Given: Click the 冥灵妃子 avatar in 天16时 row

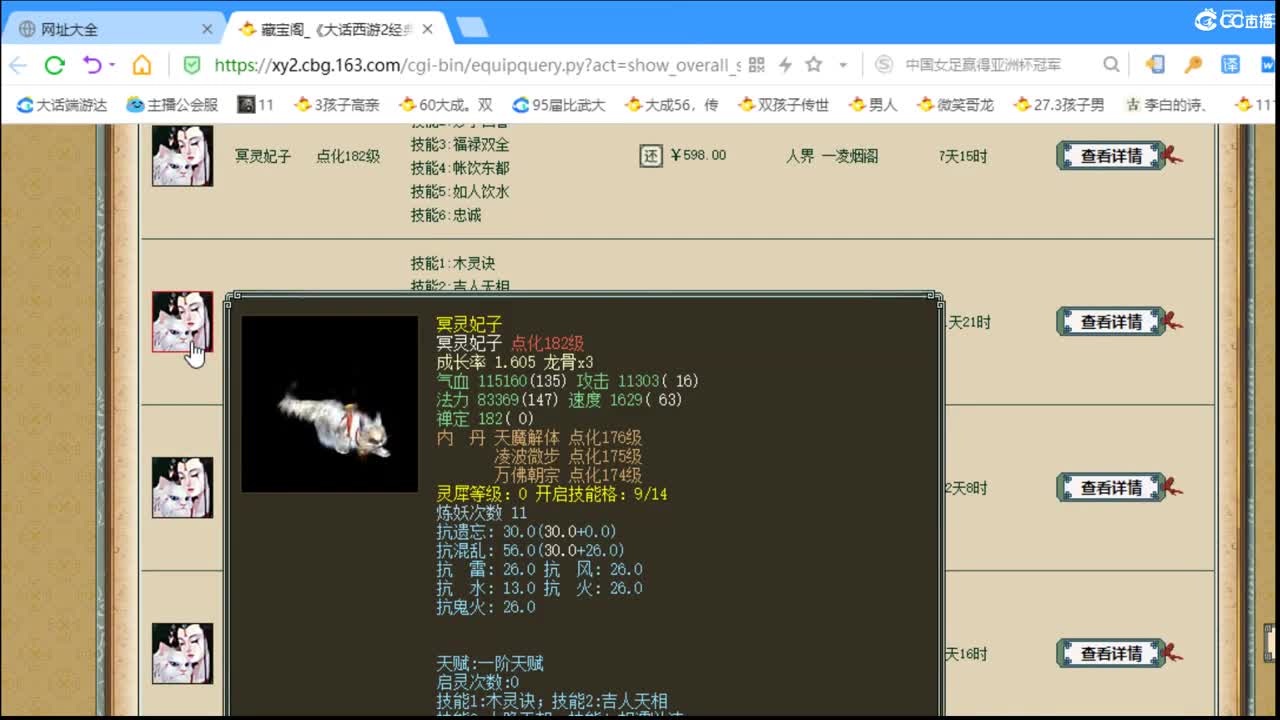Looking at the screenshot, I should tap(182, 654).
